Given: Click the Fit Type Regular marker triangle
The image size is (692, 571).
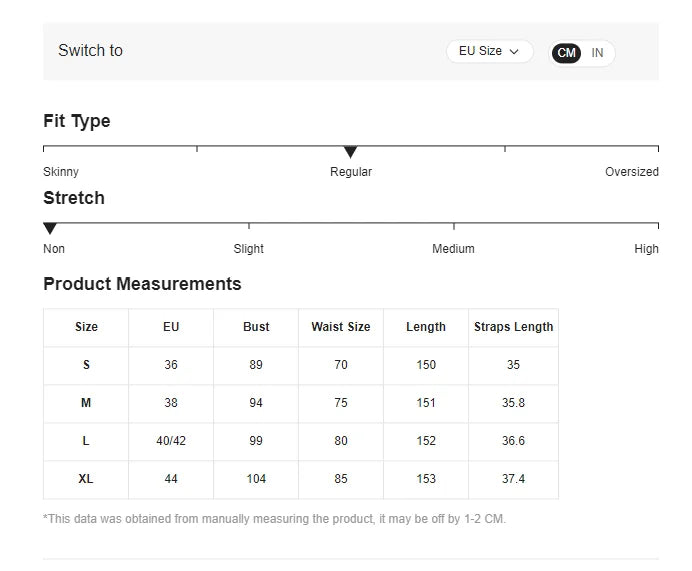Looking at the screenshot, I should click(x=350, y=152).
